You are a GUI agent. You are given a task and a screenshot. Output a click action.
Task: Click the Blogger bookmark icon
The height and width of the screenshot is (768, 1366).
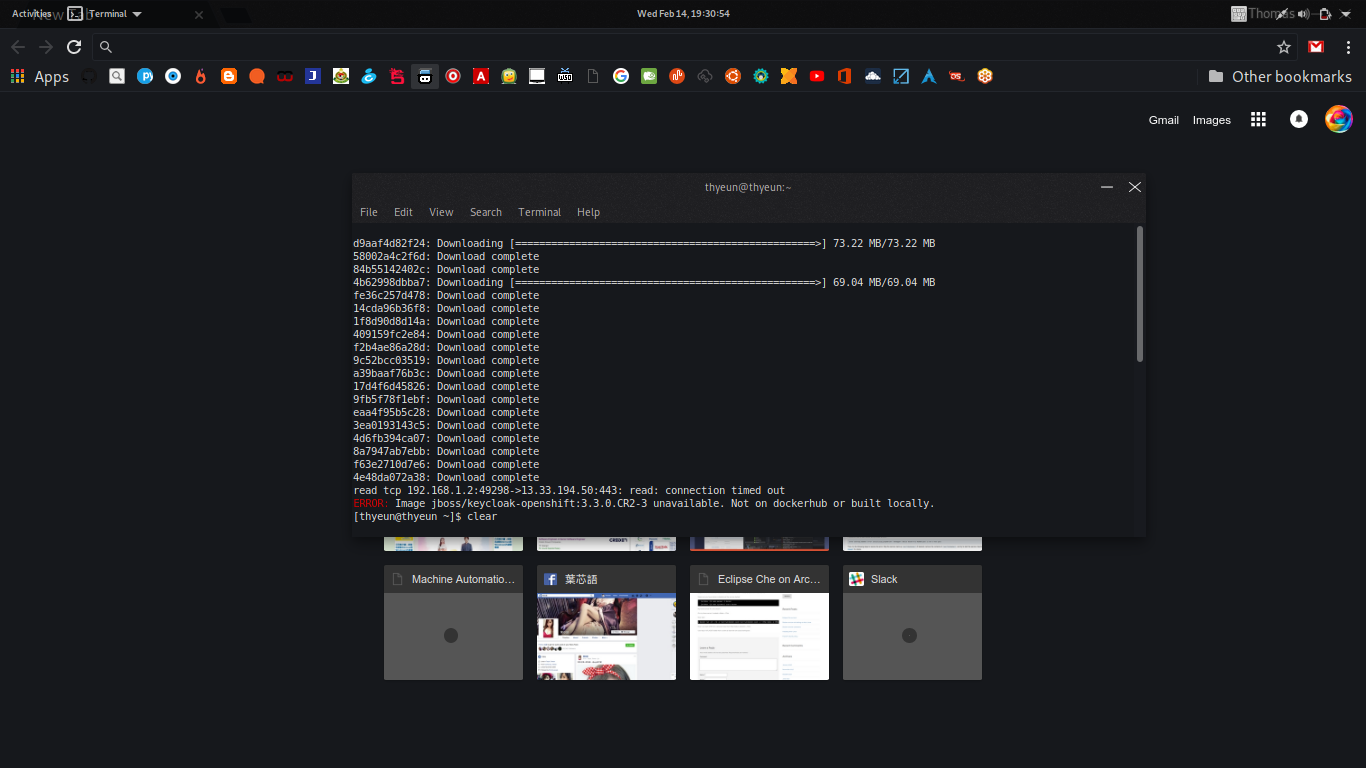[x=228, y=76]
